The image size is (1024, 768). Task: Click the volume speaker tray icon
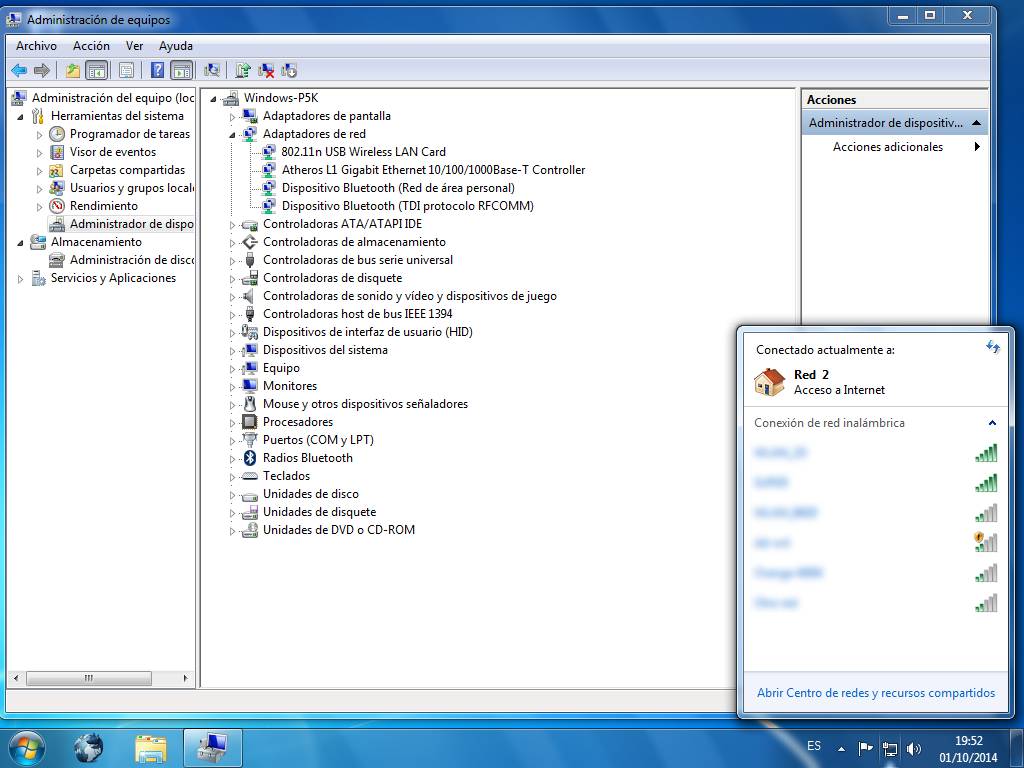[913, 748]
